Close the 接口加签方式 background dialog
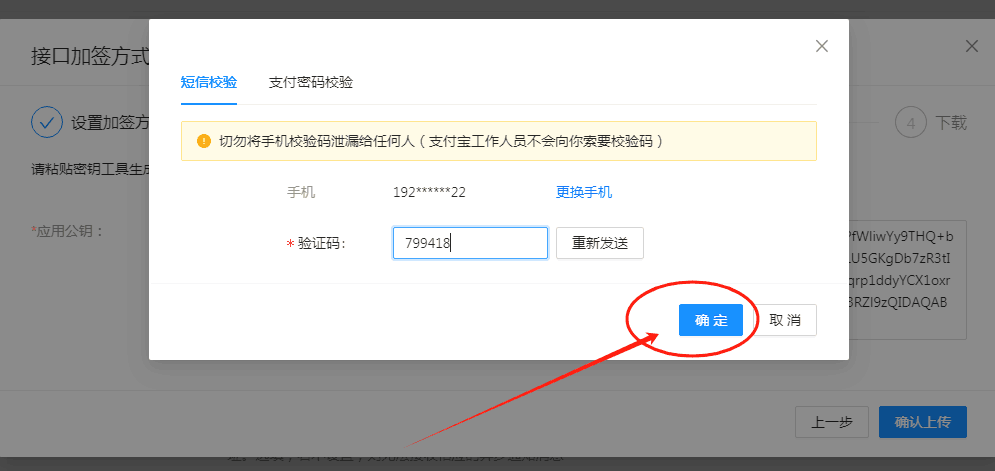The width and height of the screenshot is (995, 471). coord(972,46)
